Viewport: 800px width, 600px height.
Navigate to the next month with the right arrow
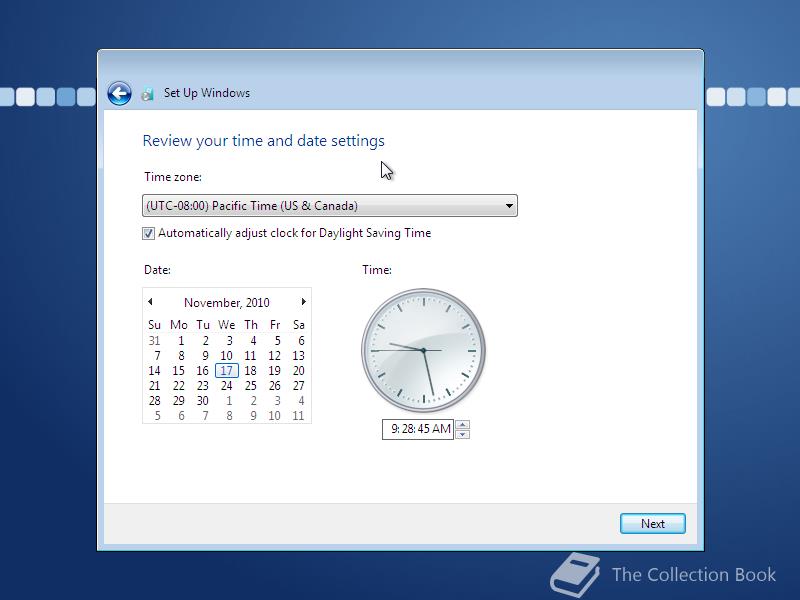pyautogui.click(x=303, y=301)
